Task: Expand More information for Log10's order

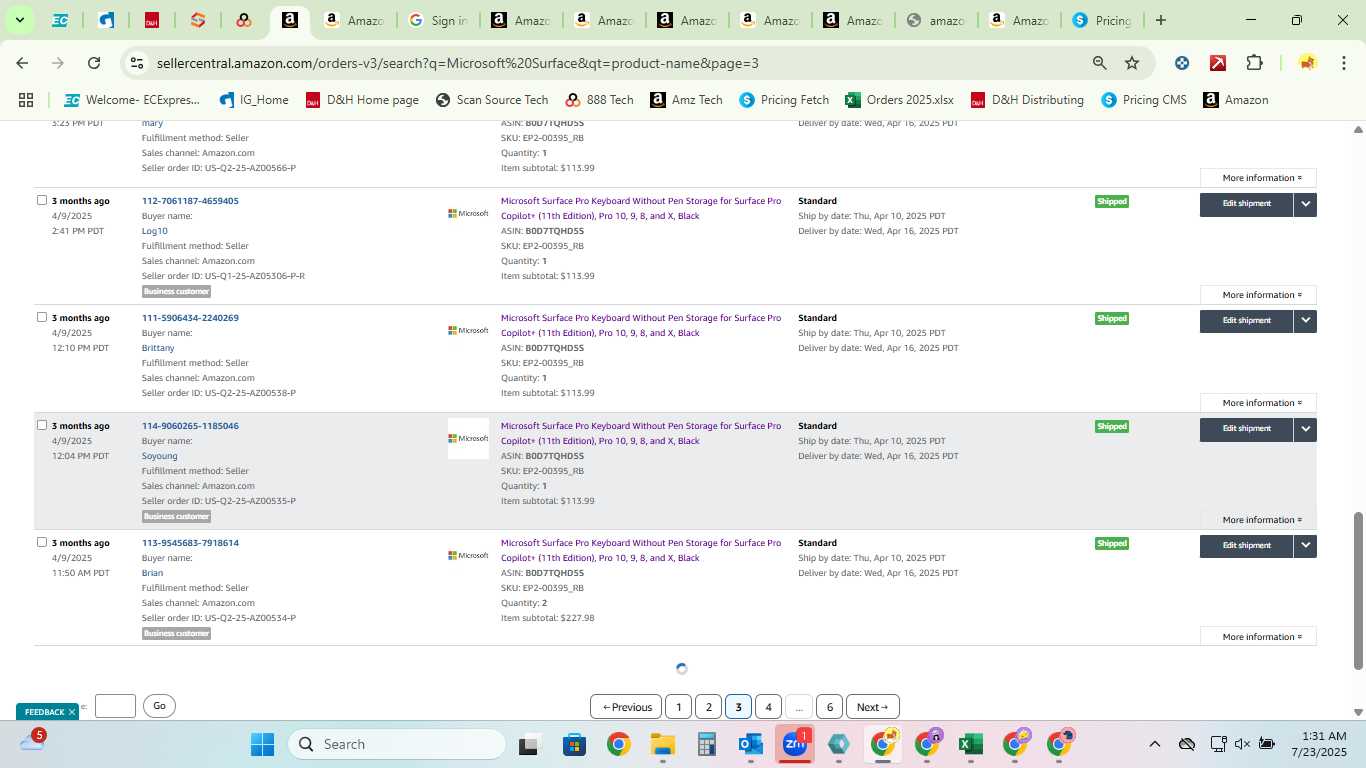Action: coord(1258,295)
